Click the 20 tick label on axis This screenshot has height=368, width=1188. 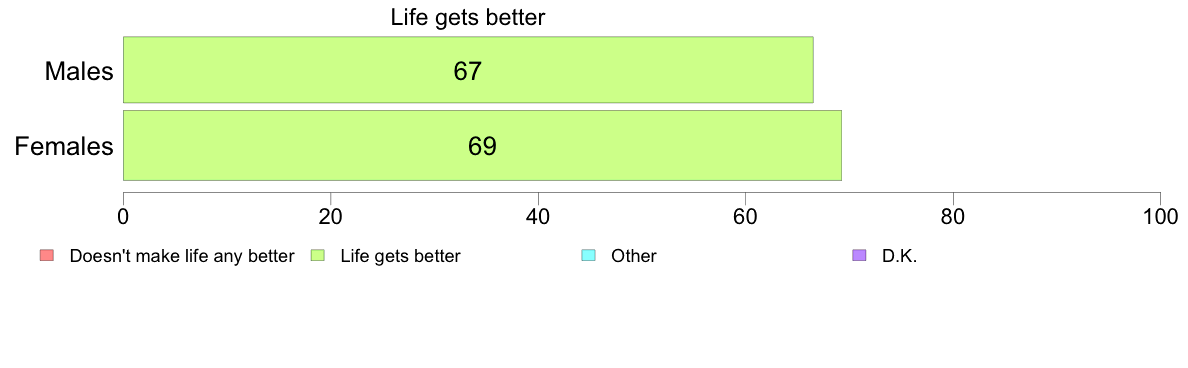click(x=330, y=216)
